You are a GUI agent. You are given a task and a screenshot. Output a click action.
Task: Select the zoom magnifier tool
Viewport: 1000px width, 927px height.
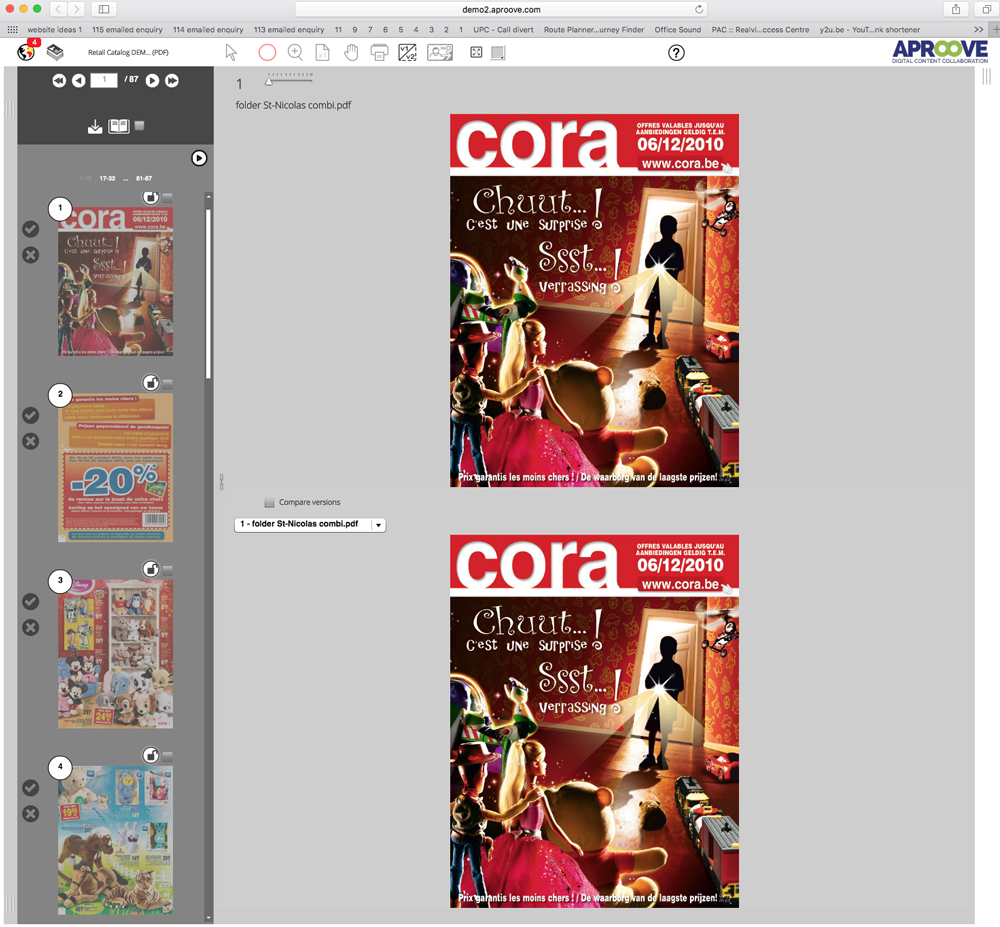(x=294, y=52)
